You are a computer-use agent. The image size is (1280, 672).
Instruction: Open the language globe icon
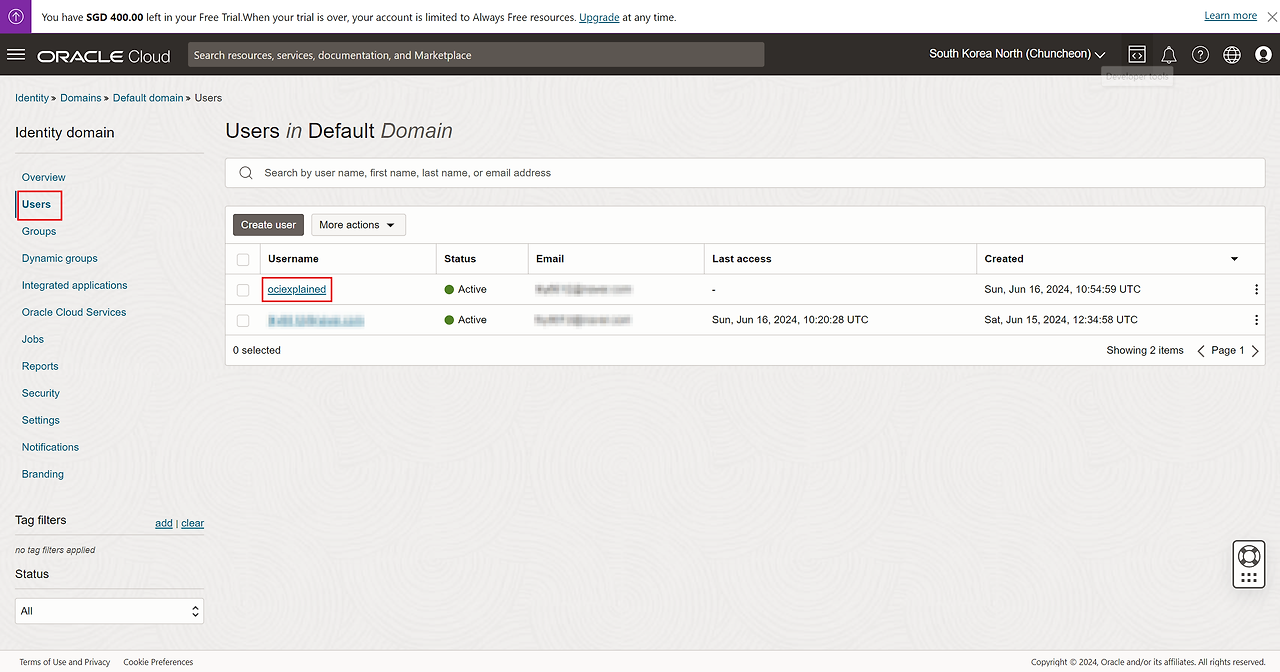click(1232, 55)
